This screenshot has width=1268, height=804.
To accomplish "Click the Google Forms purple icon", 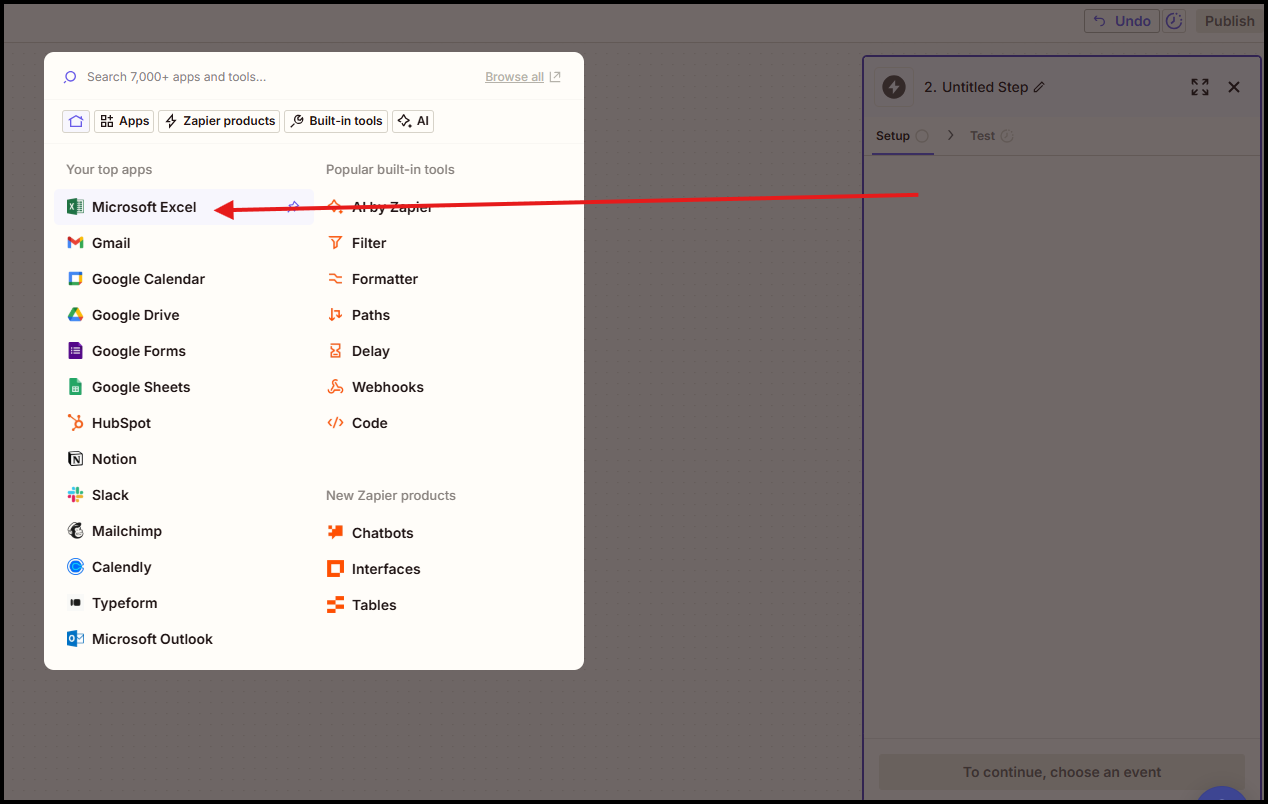I will coord(75,351).
